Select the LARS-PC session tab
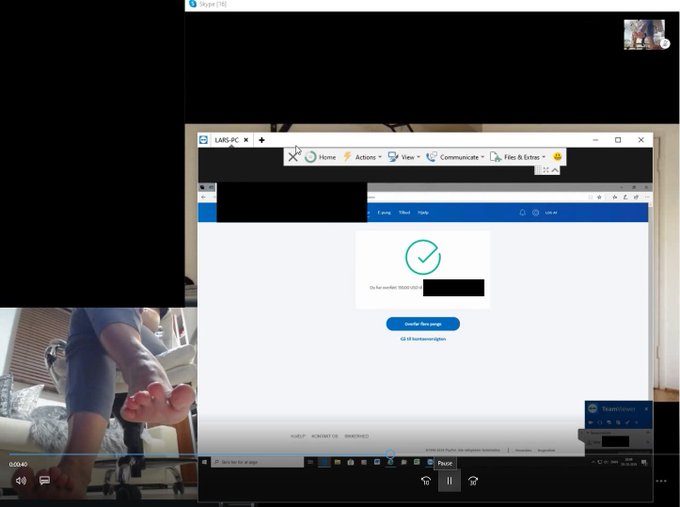The image size is (680, 507). pyautogui.click(x=226, y=140)
